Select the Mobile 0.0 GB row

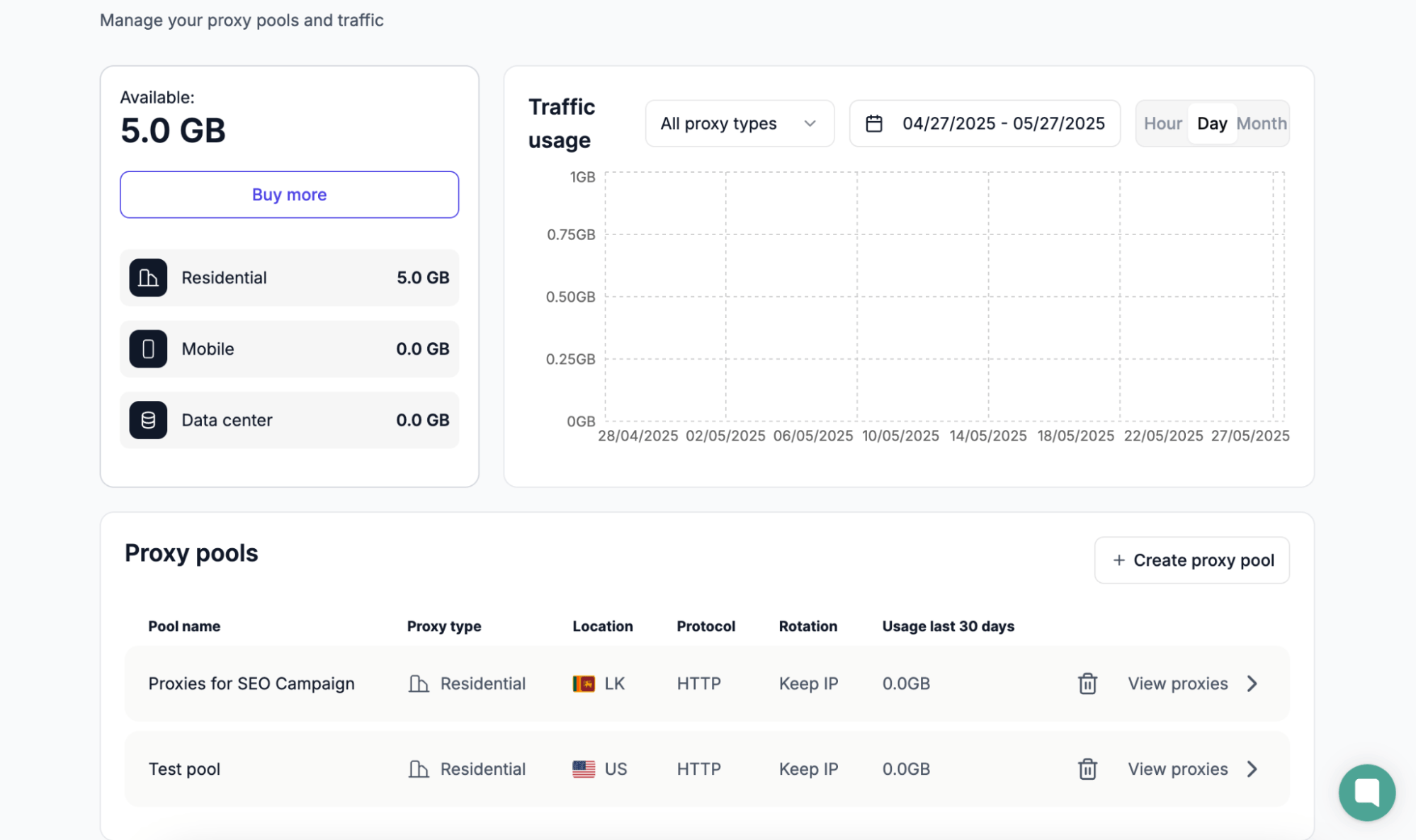(289, 348)
